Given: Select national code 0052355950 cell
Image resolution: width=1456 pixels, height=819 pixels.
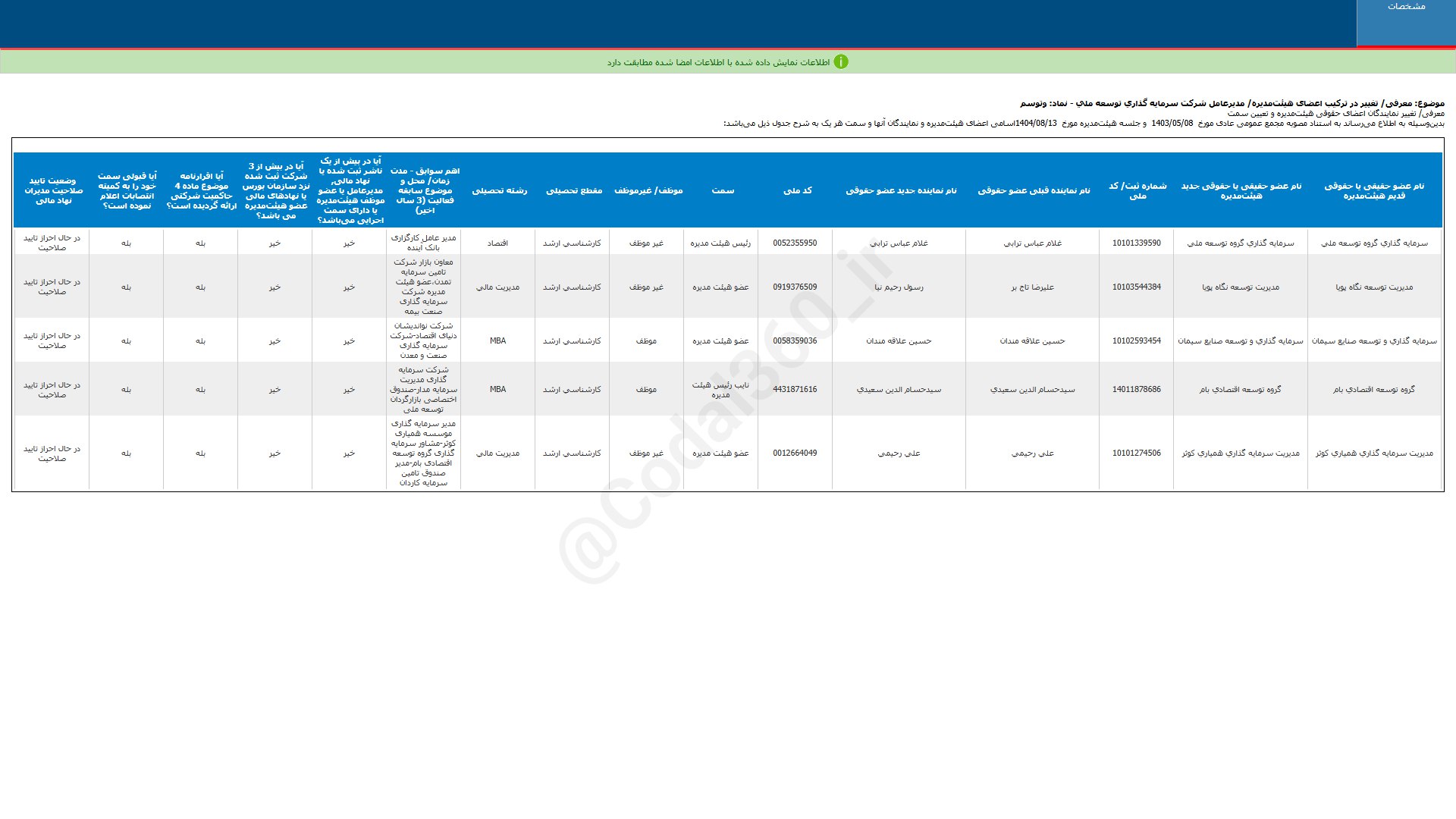Looking at the screenshot, I should pyautogui.click(x=795, y=243).
